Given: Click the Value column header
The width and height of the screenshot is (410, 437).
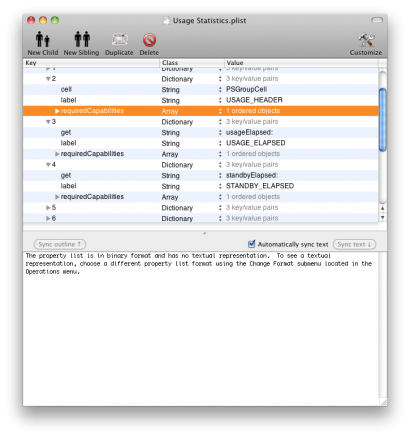Looking at the screenshot, I should click(301, 63).
